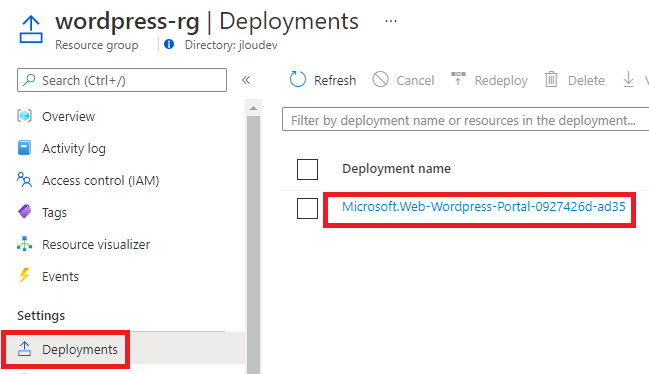Click the purple Tags icon
This screenshot has width=649, height=374.
[24, 211]
